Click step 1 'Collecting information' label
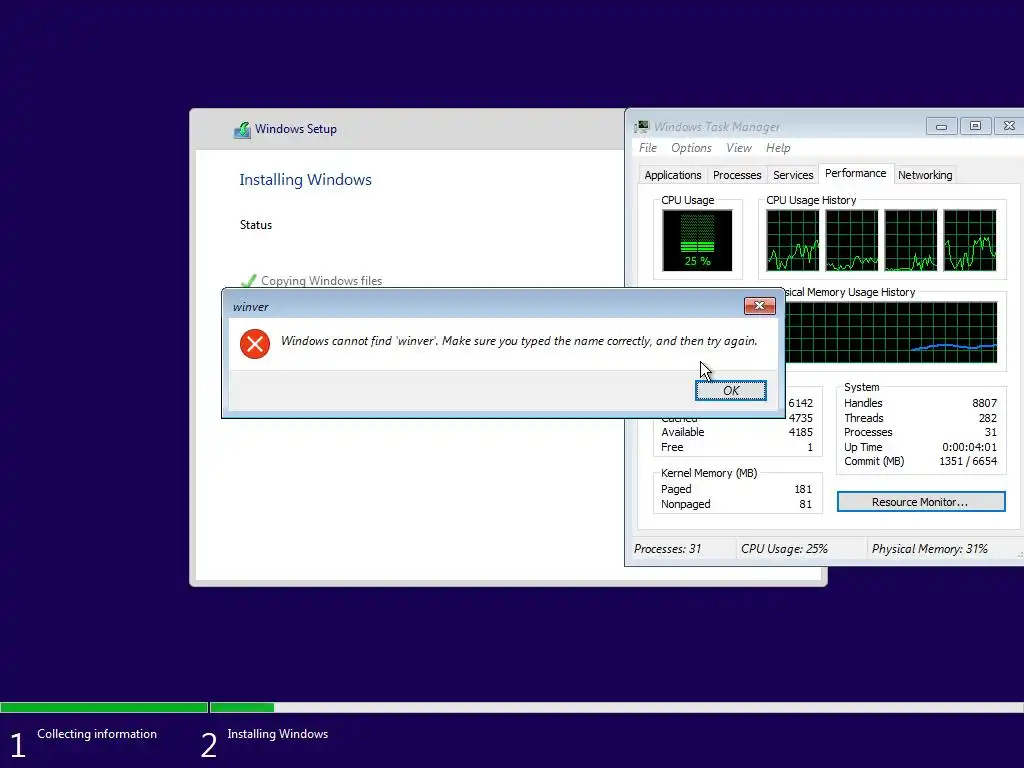 point(97,734)
